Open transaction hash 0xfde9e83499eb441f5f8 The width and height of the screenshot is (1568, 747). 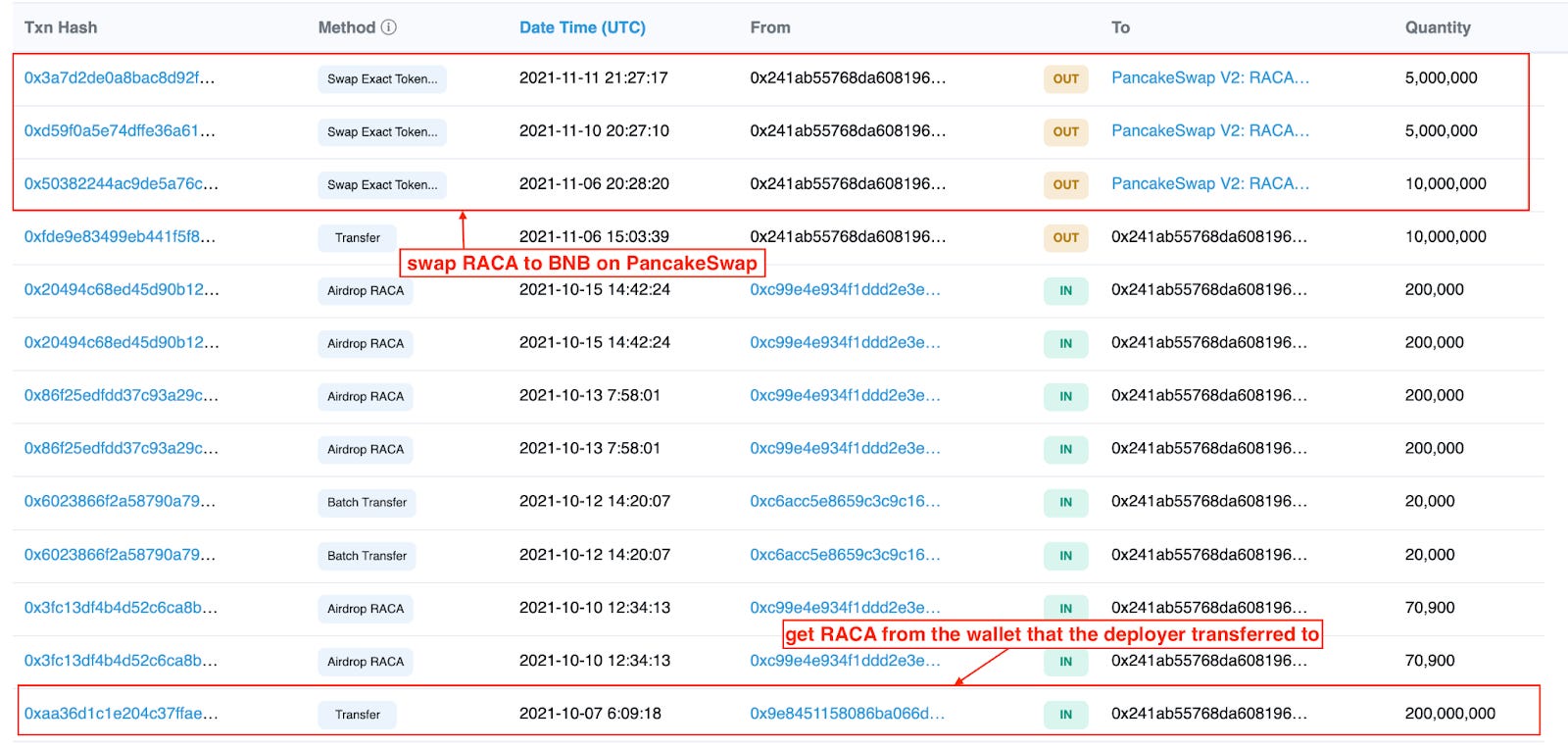tap(120, 237)
